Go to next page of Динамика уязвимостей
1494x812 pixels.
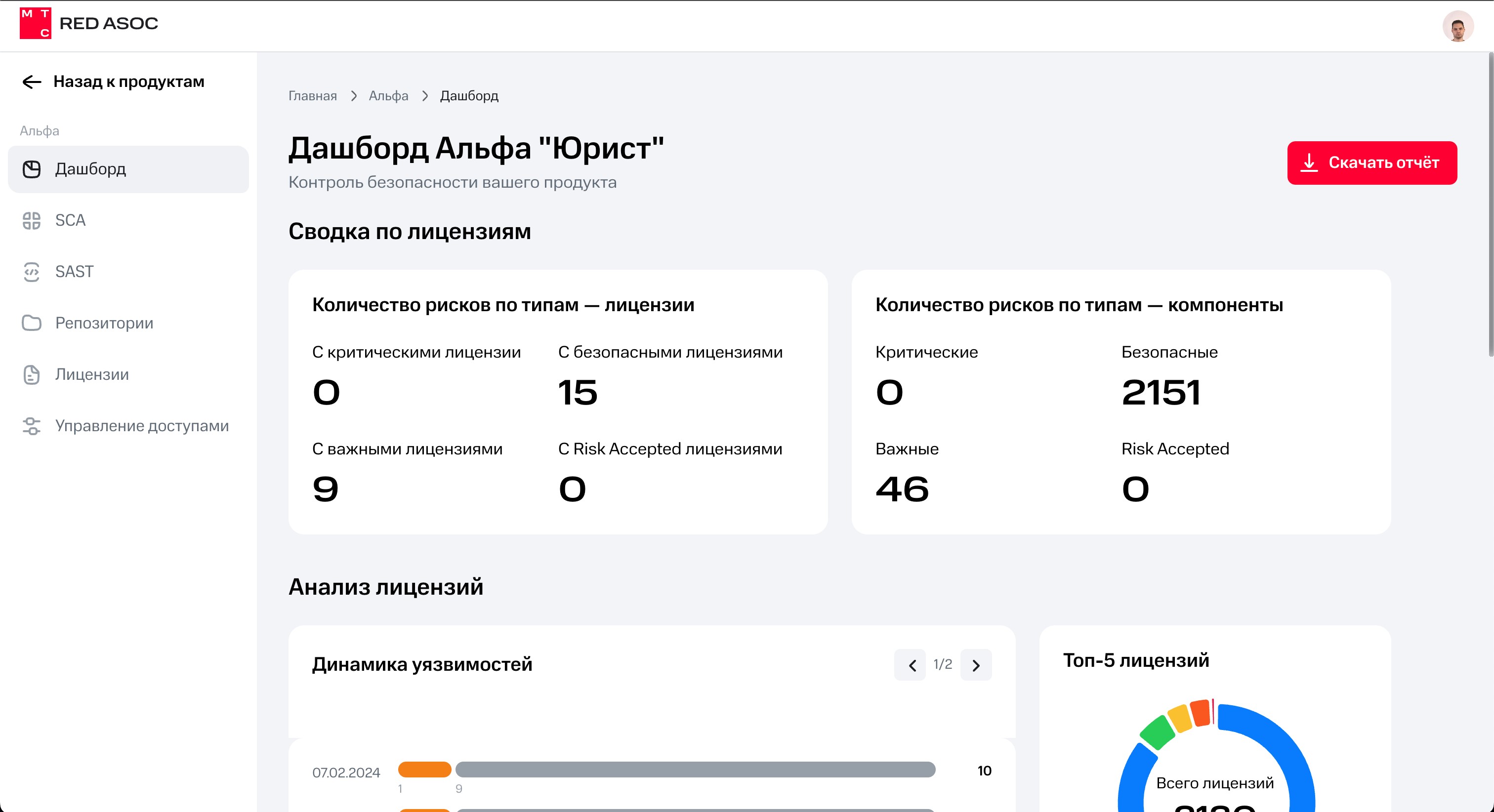(x=976, y=665)
